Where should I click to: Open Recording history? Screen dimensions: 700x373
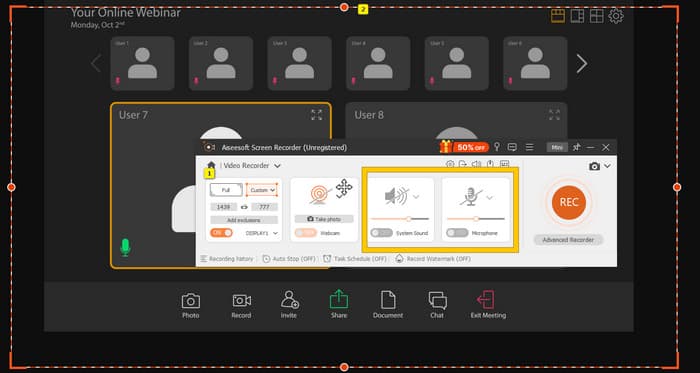click(227, 259)
